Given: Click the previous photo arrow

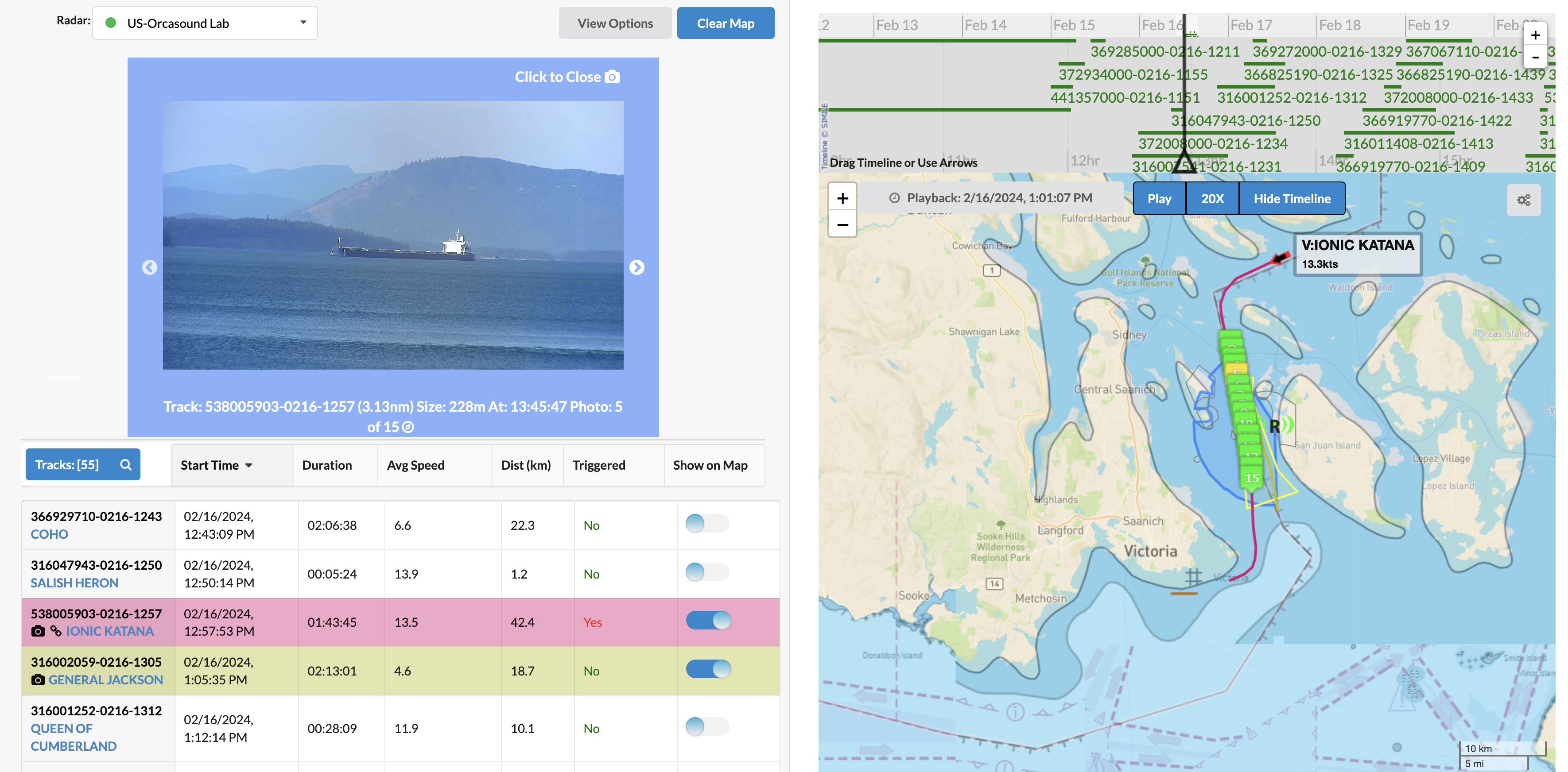Looking at the screenshot, I should click(150, 268).
